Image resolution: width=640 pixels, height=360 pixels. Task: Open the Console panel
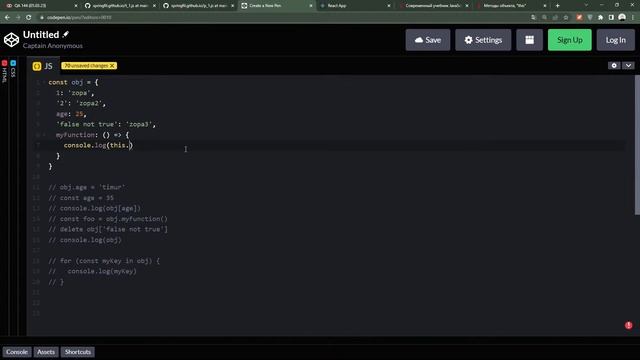[x=17, y=352]
